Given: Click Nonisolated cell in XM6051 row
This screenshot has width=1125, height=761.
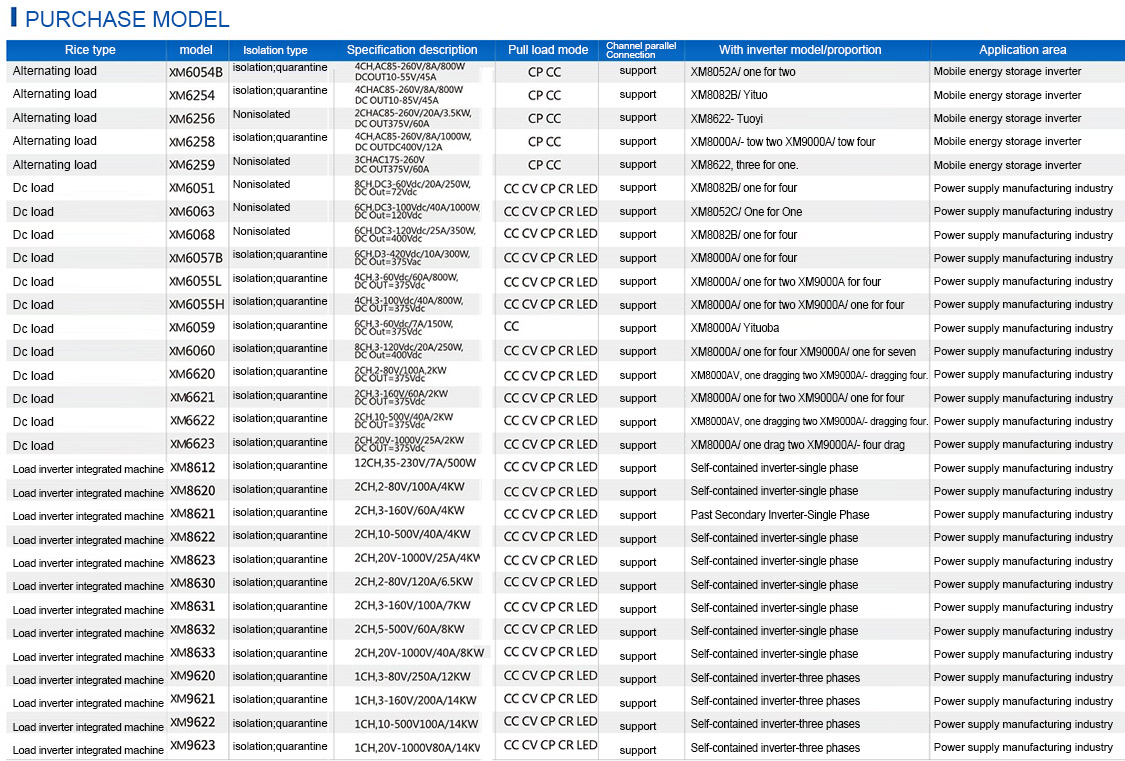Looking at the screenshot, I should (261, 184).
